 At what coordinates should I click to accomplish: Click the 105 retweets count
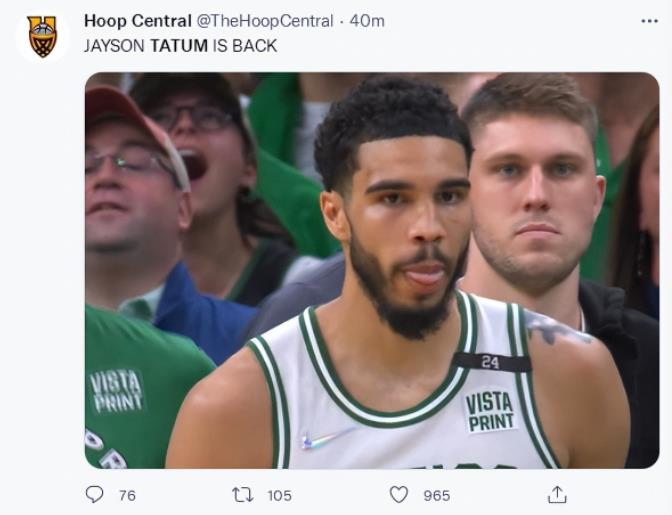279,496
